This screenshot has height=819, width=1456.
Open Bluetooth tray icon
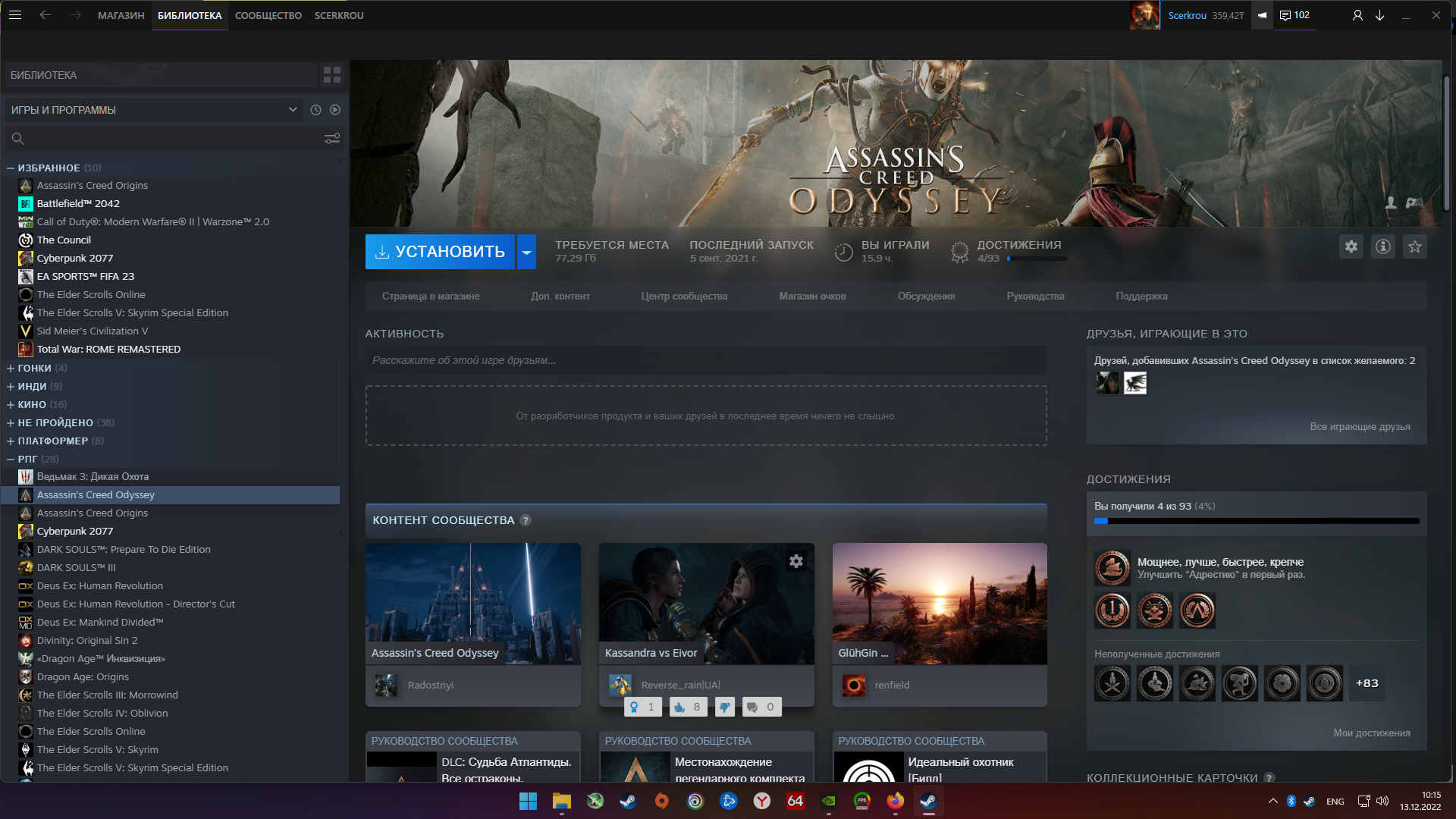(x=1291, y=801)
